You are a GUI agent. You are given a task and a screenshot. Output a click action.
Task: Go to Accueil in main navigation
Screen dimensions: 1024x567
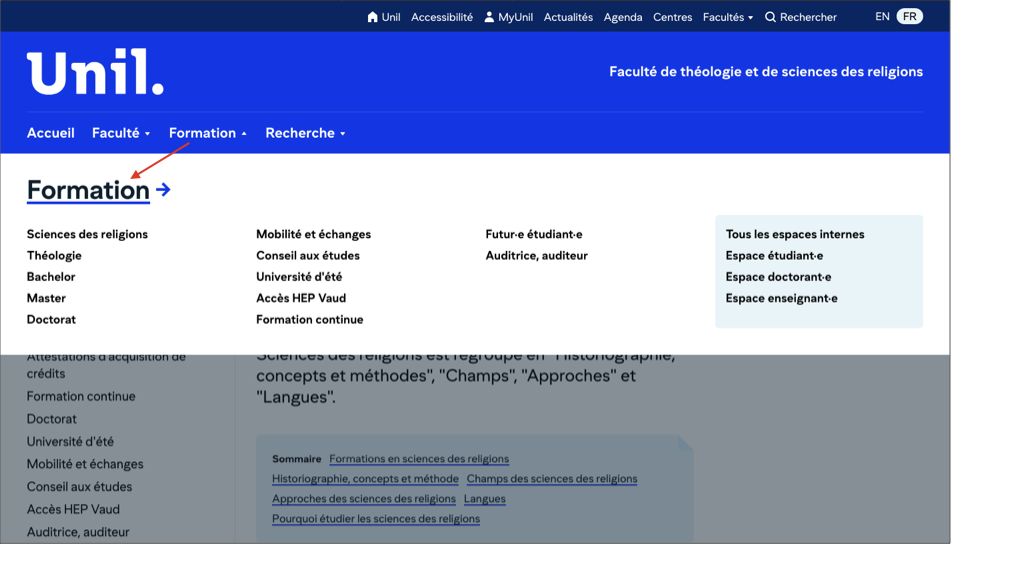pos(50,133)
